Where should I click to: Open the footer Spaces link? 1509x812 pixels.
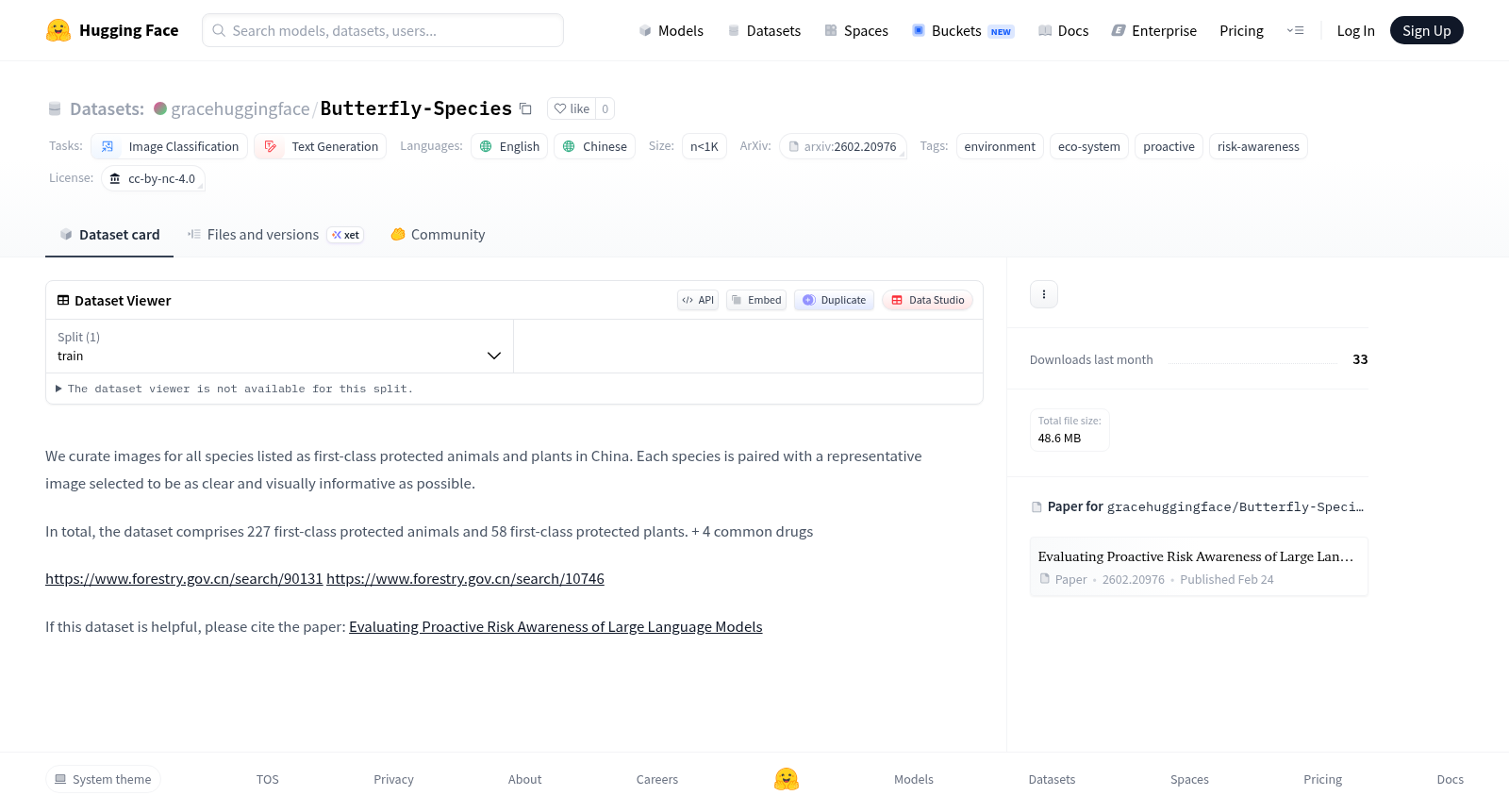[1189, 779]
